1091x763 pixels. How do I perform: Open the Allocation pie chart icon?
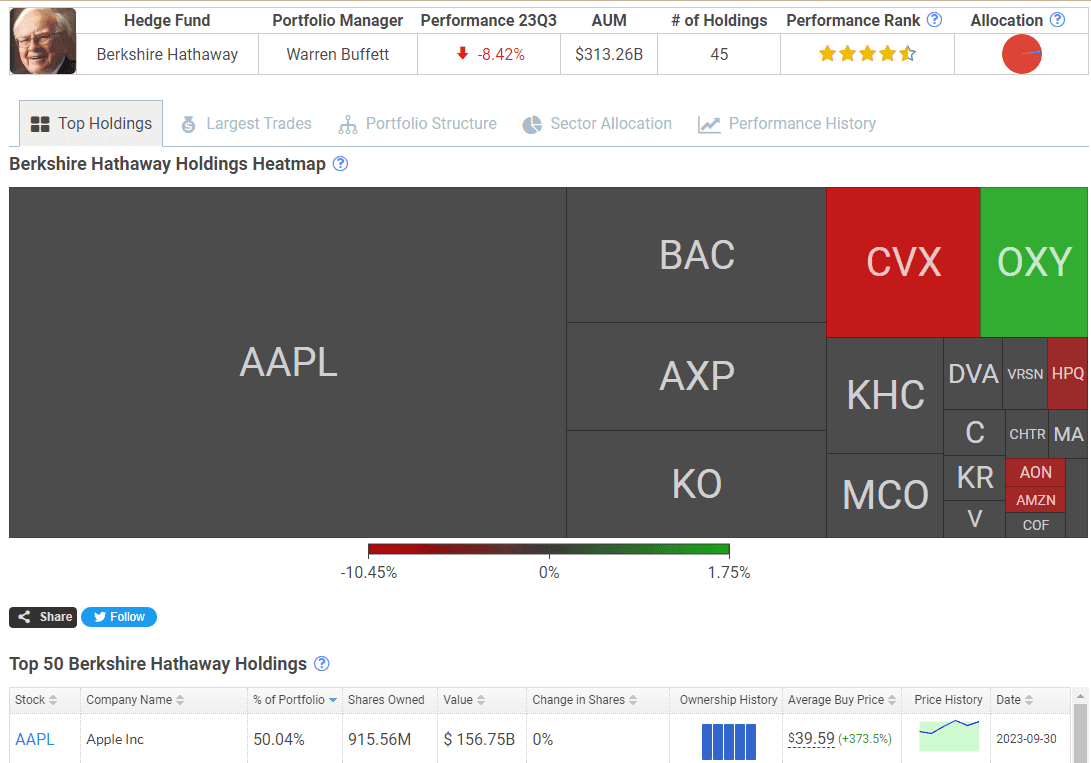[x=1021, y=54]
